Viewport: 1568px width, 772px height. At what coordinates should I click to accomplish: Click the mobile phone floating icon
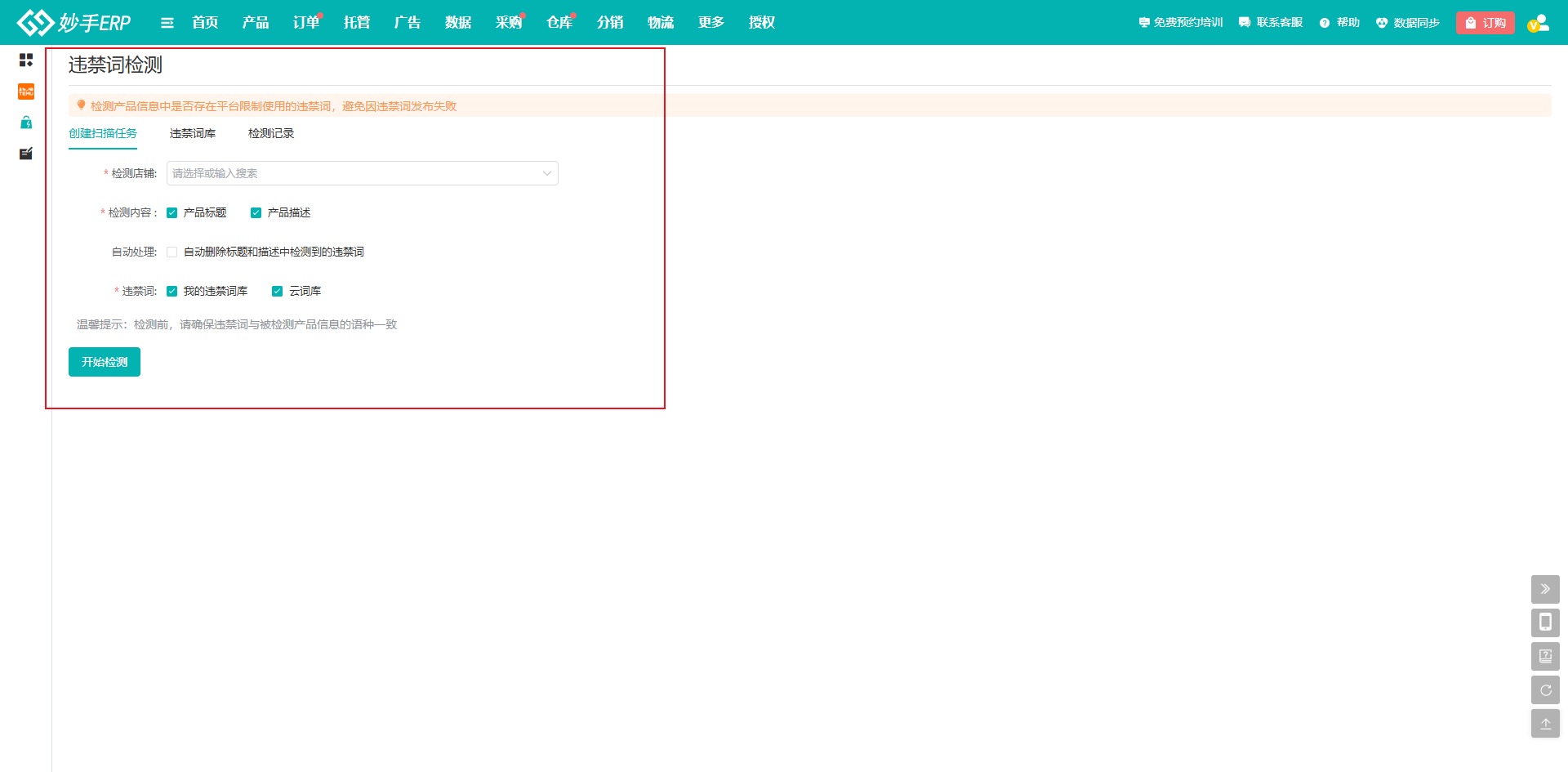tap(1545, 623)
